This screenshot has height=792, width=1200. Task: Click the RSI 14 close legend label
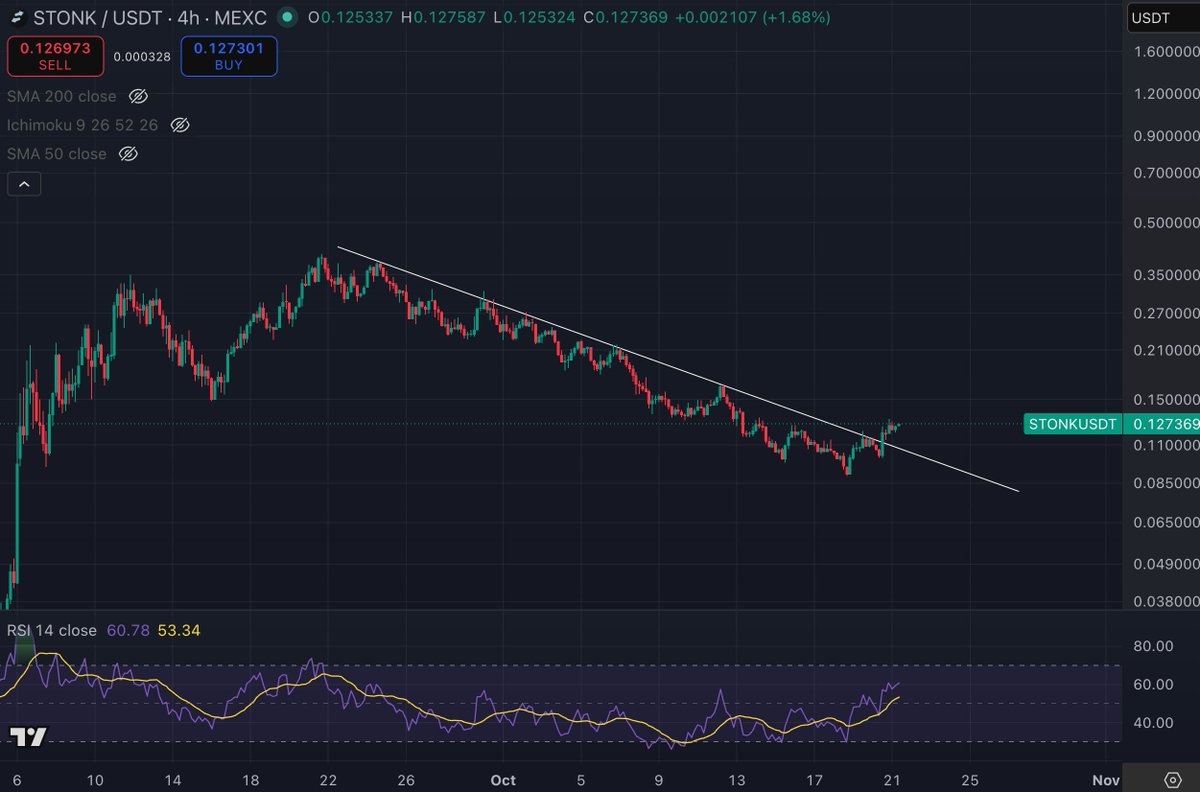coord(52,630)
